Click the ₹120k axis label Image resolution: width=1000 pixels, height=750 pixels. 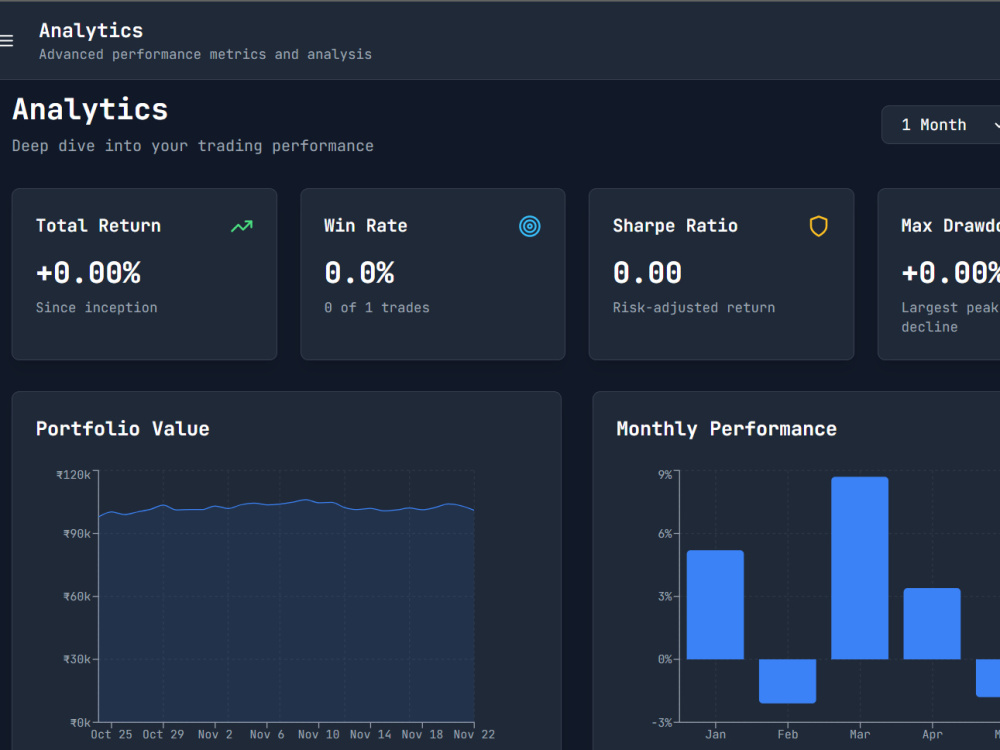pos(73,474)
